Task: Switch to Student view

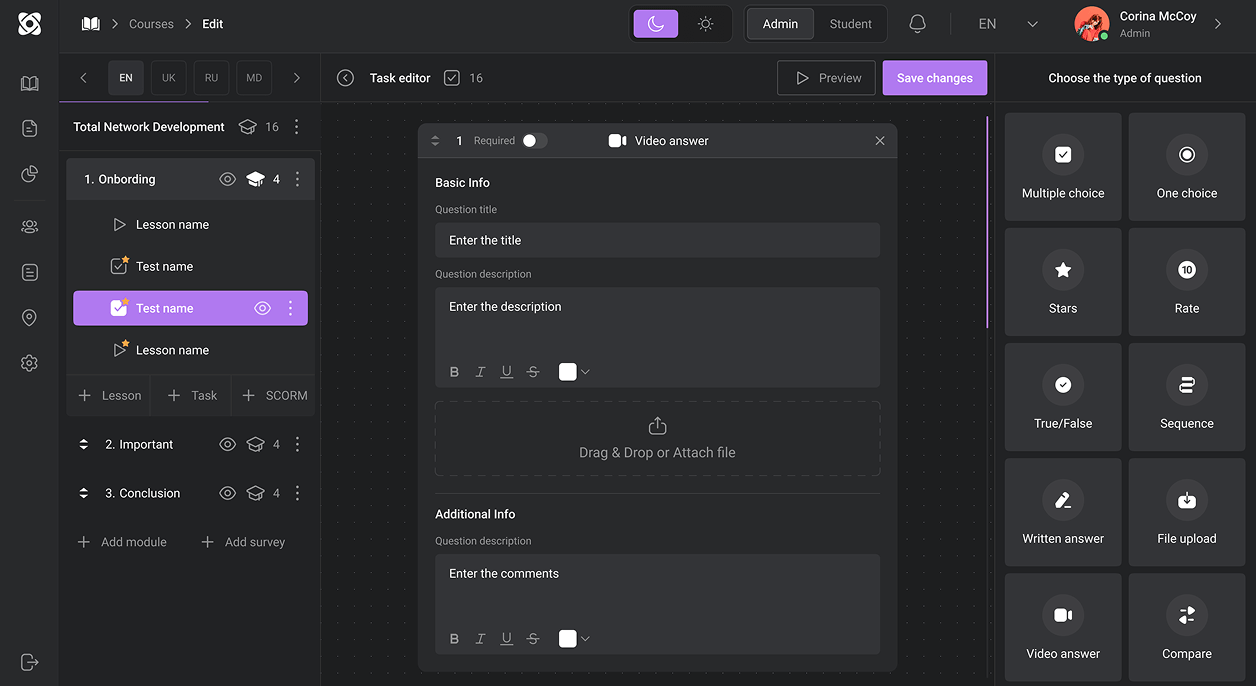Action: point(850,24)
